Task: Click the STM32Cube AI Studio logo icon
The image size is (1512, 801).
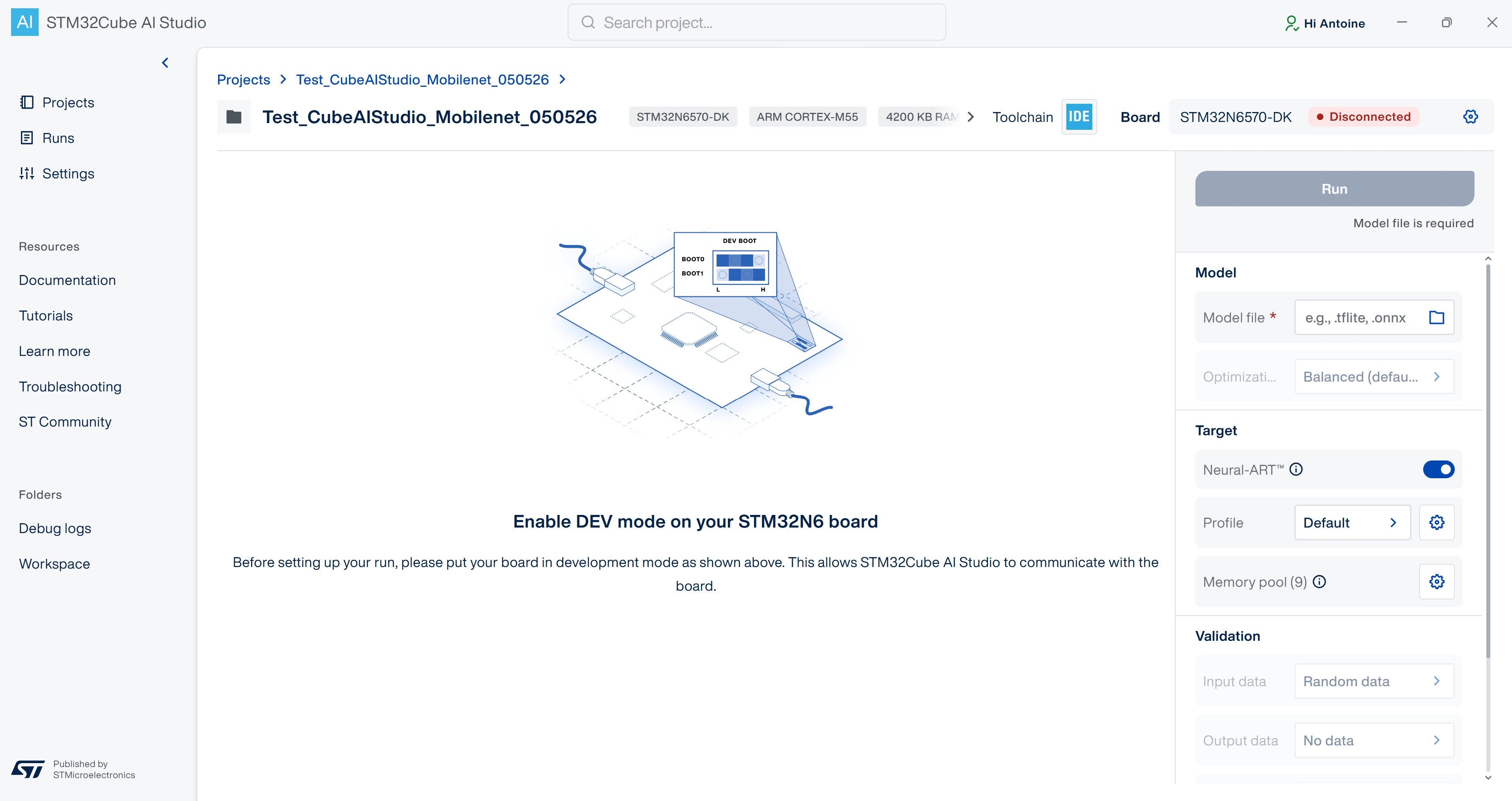Action: 24,22
